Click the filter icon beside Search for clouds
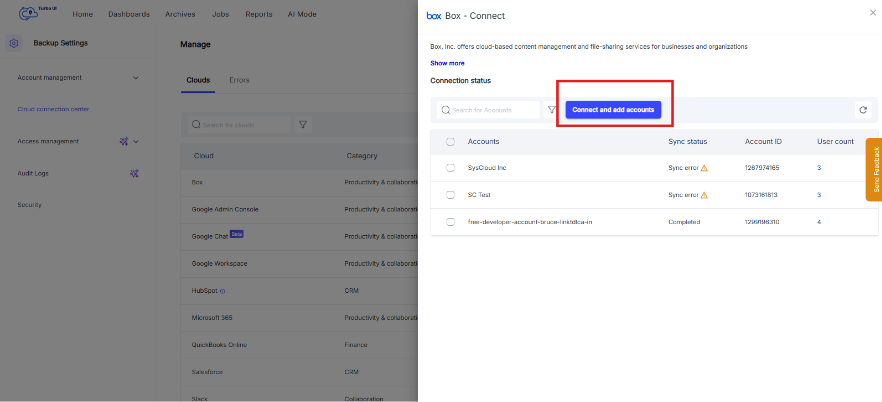This screenshot has width=882, height=402. [x=303, y=125]
